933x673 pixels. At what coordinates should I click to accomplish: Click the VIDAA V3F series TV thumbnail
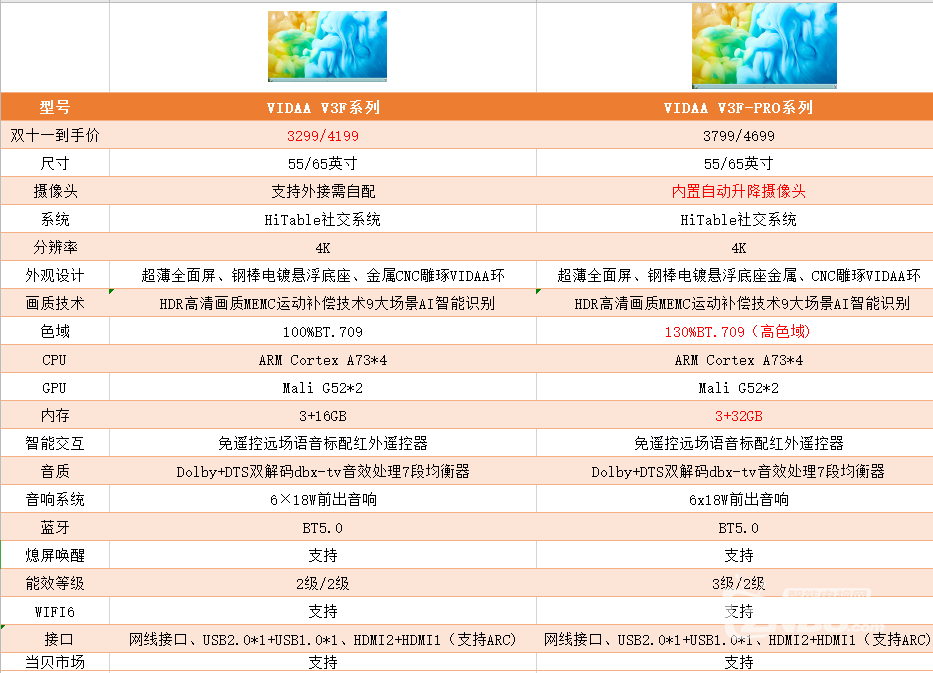[x=327, y=46]
